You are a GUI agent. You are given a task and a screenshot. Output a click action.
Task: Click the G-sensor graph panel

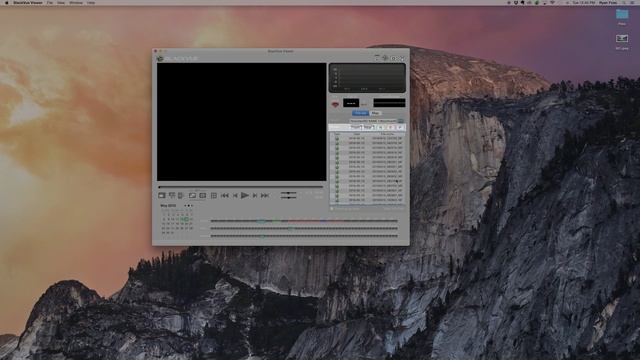click(x=367, y=78)
